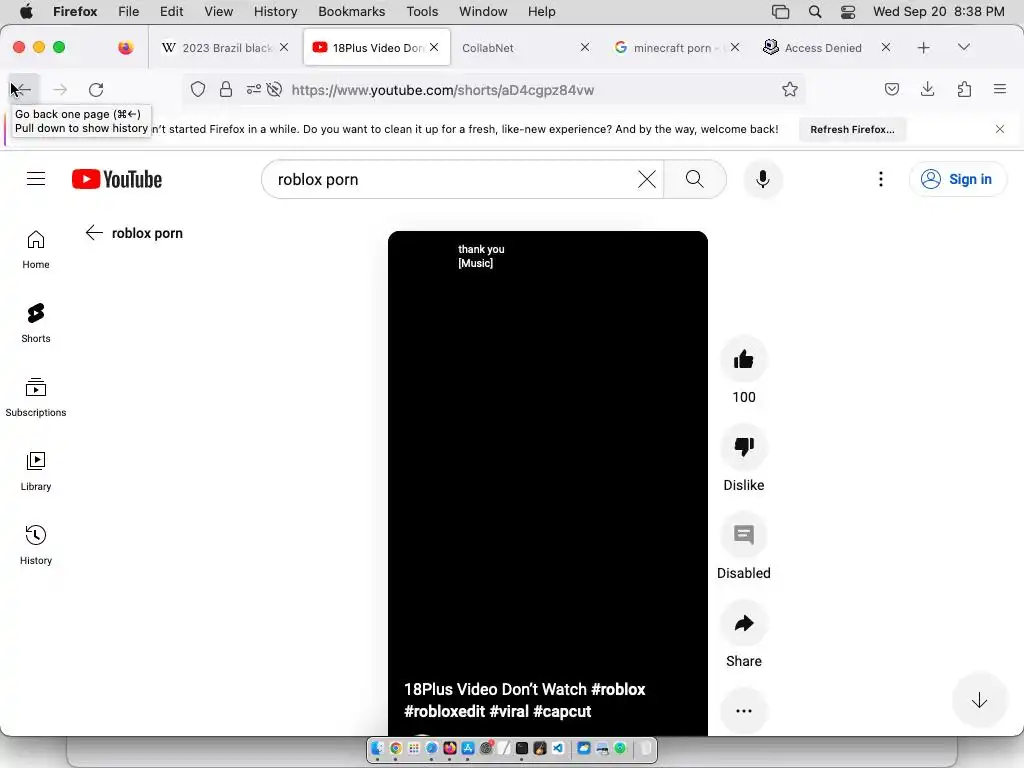
Task: Dislike the short with thumbs down
Action: coord(744,447)
